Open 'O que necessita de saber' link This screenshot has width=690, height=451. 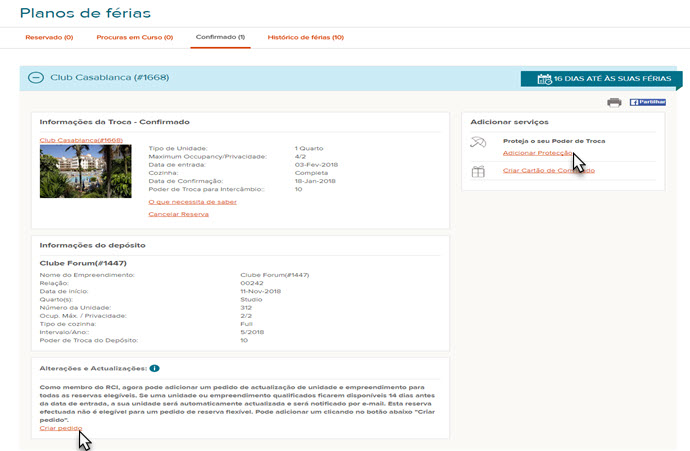[193, 202]
